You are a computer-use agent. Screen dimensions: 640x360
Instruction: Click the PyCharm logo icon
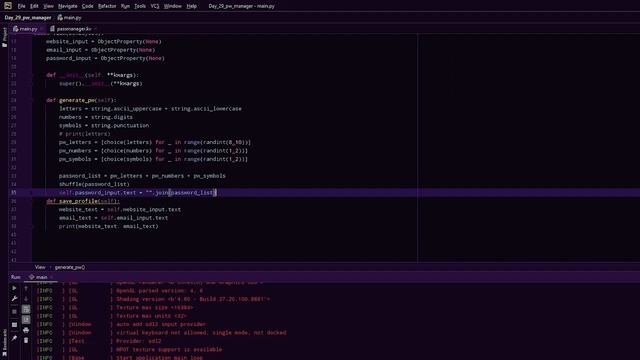click(8, 6)
